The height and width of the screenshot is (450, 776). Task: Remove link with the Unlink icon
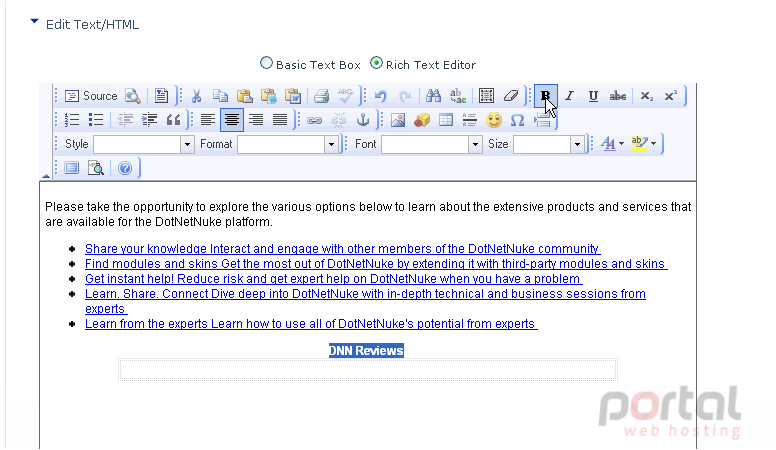(x=339, y=120)
